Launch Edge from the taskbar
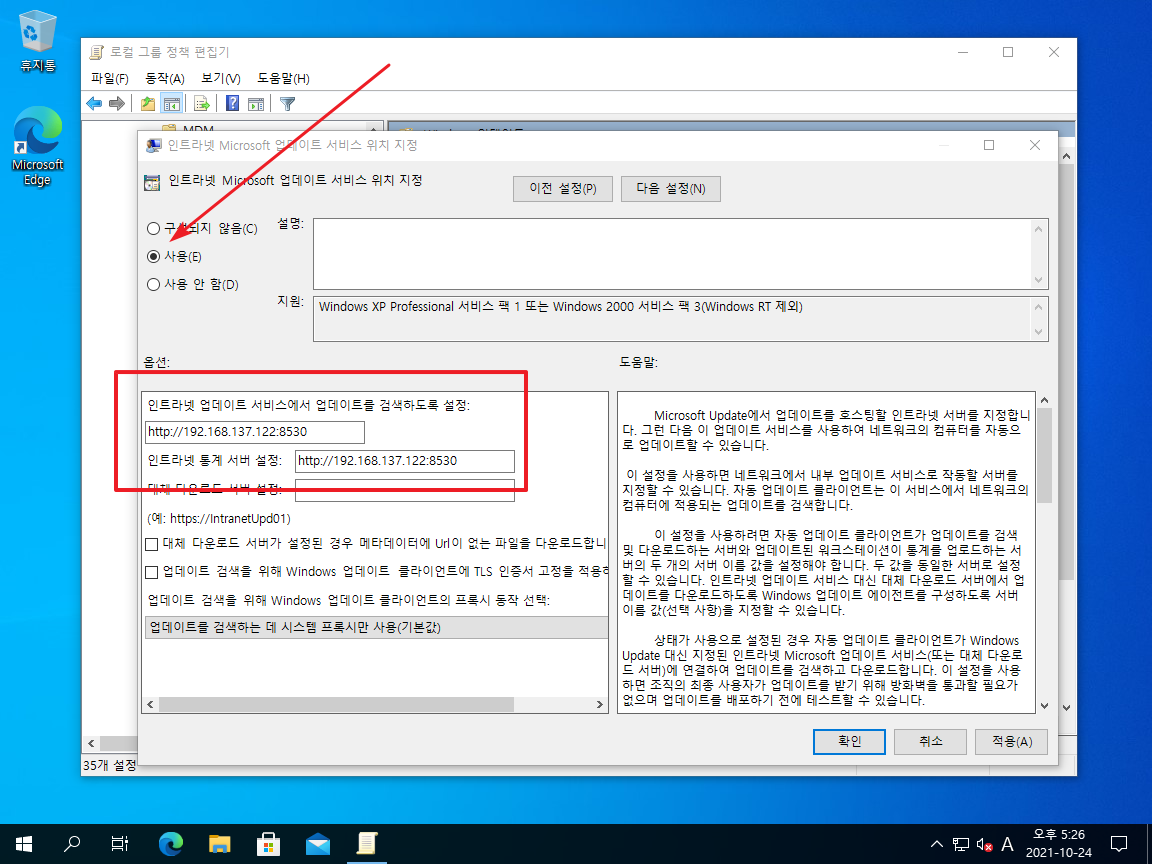Viewport: 1152px width, 864px height. pyautogui.click(x=170, y=843)
